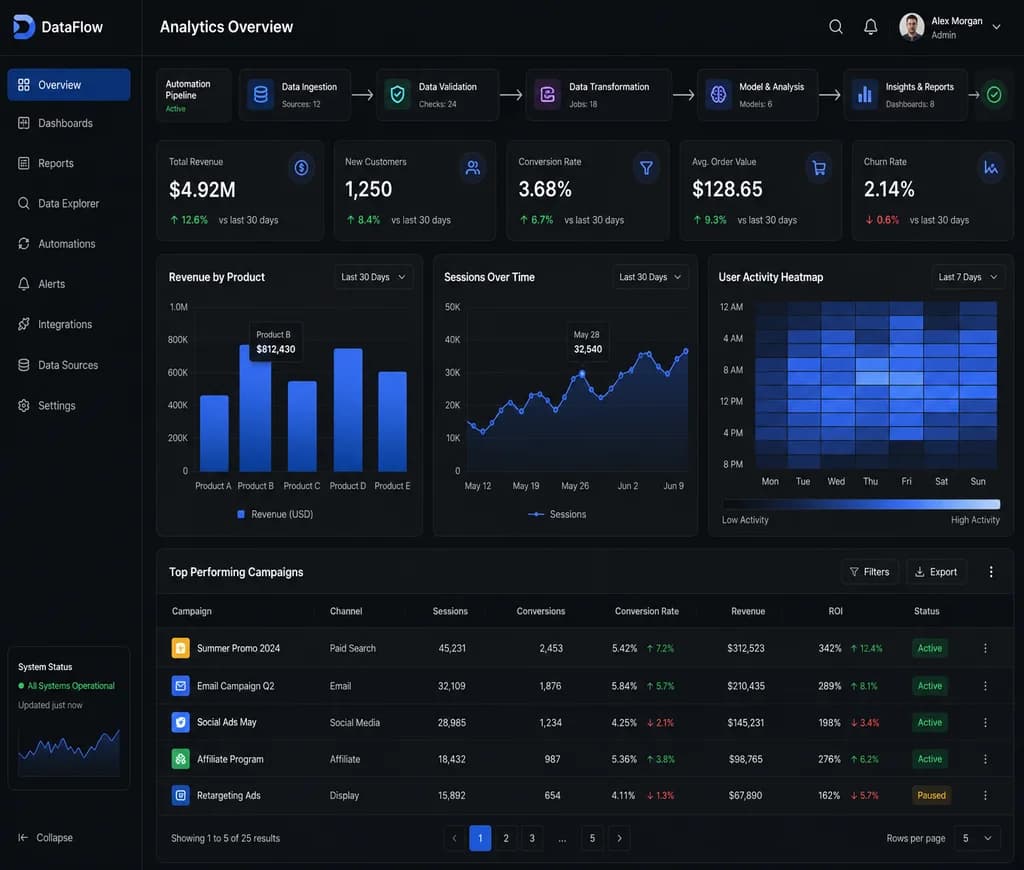Click the Data Validation shield icon
The height and width of the screenshot is (870, 1024).
click(x=397, y=95)
